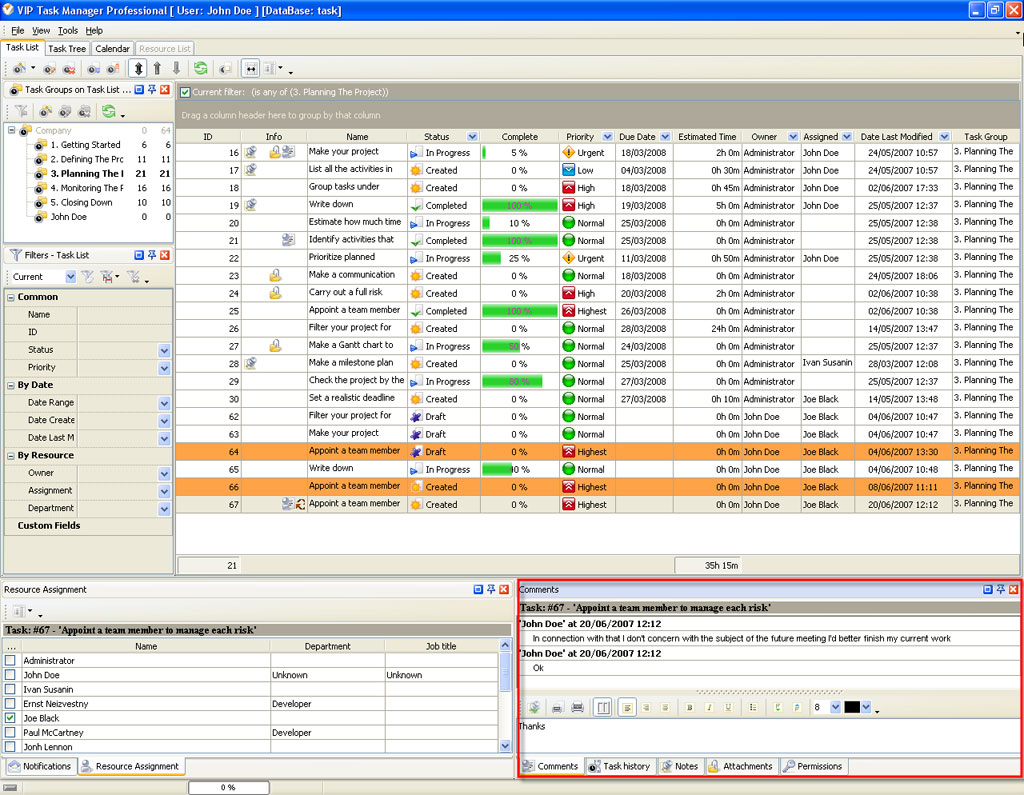Click the green refresh icon in main toolbar
1024x795 pixels.
click(x=201, y=68)
